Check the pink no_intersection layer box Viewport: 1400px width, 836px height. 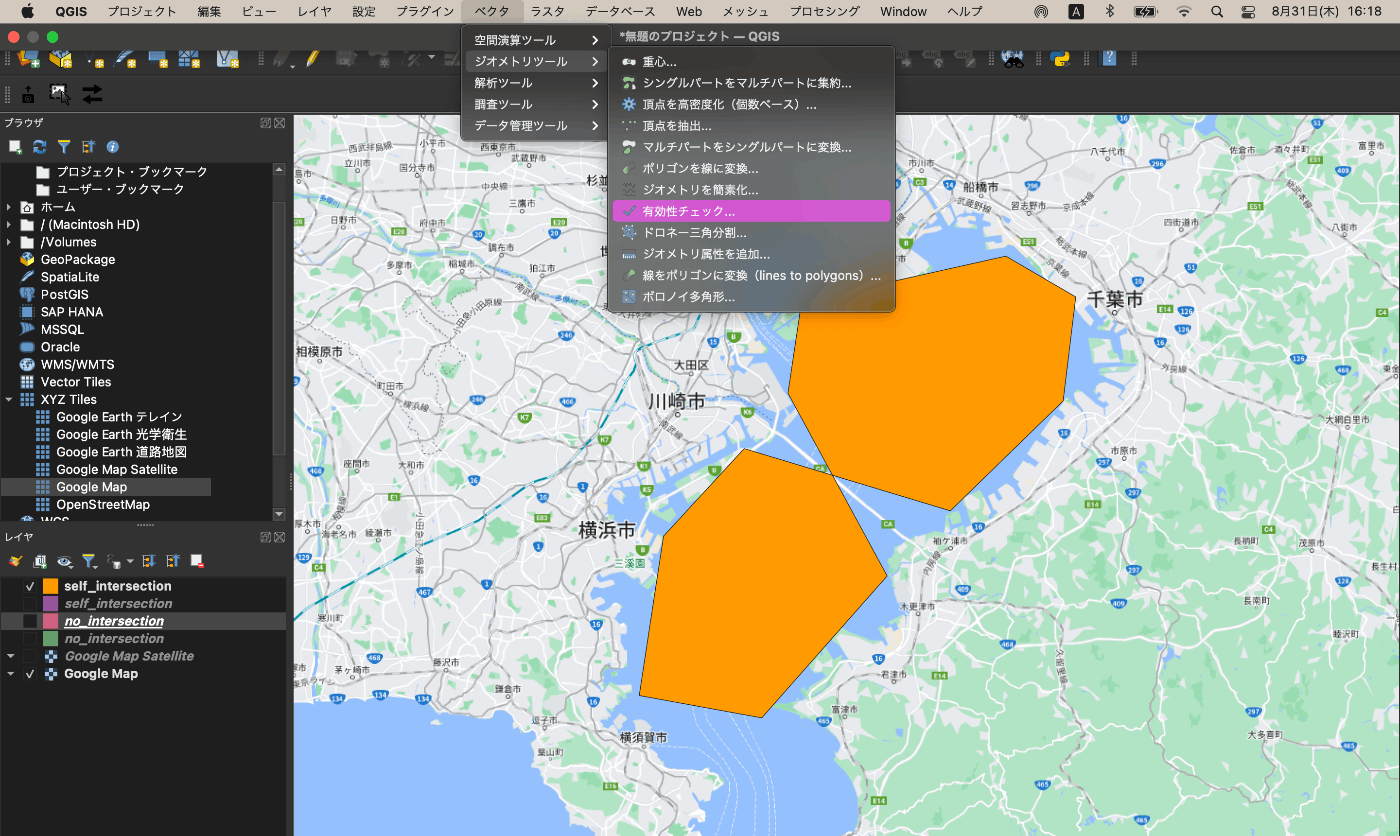click(30, 621)
